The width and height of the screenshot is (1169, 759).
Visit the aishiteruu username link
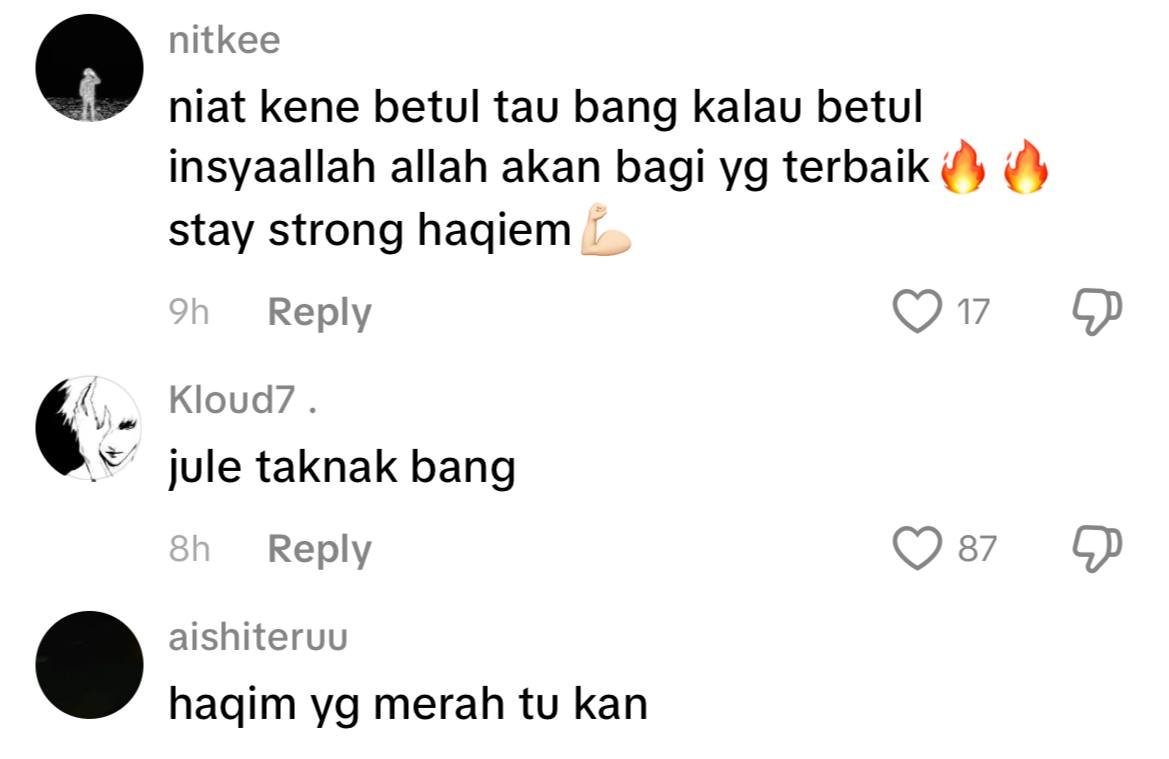(x=258, y=637)
